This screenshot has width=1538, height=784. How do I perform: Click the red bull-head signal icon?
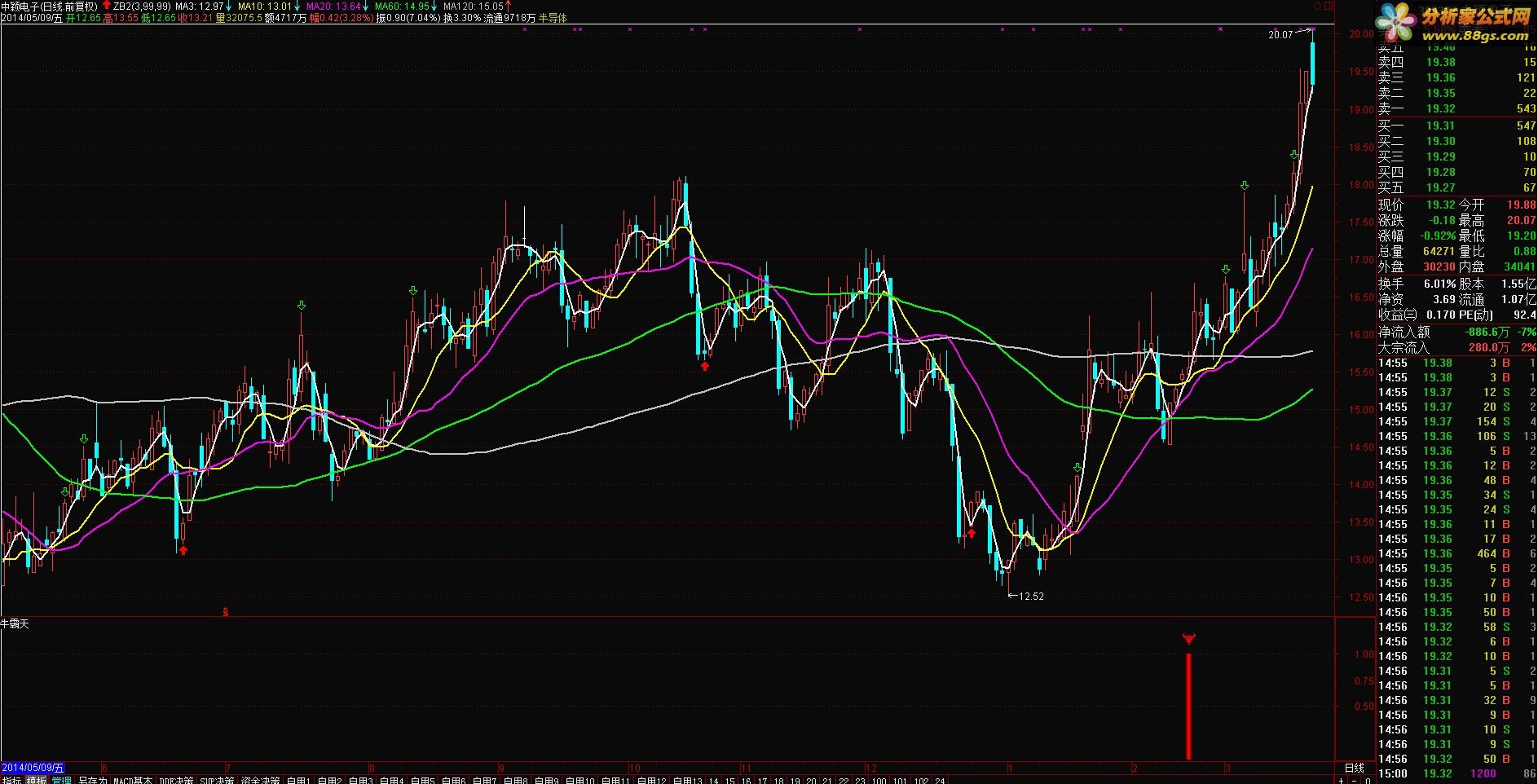click(1188, 640)
